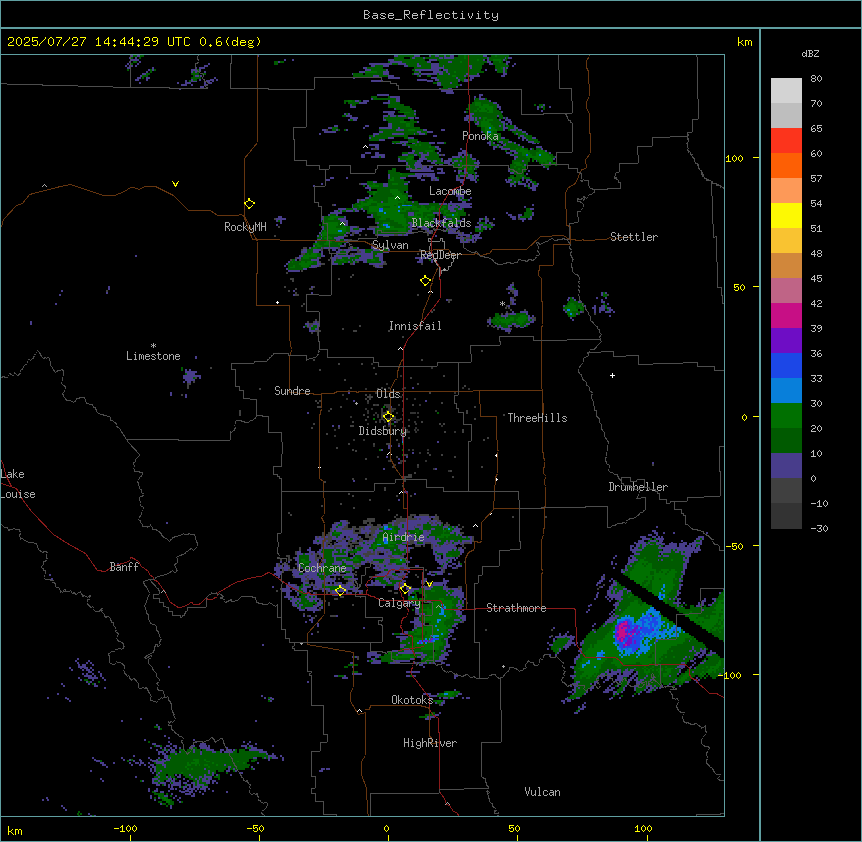862x842 pixels.
Task: Click the magenta storm core southeast of Strathmore
Action: (x=623, y=630)
